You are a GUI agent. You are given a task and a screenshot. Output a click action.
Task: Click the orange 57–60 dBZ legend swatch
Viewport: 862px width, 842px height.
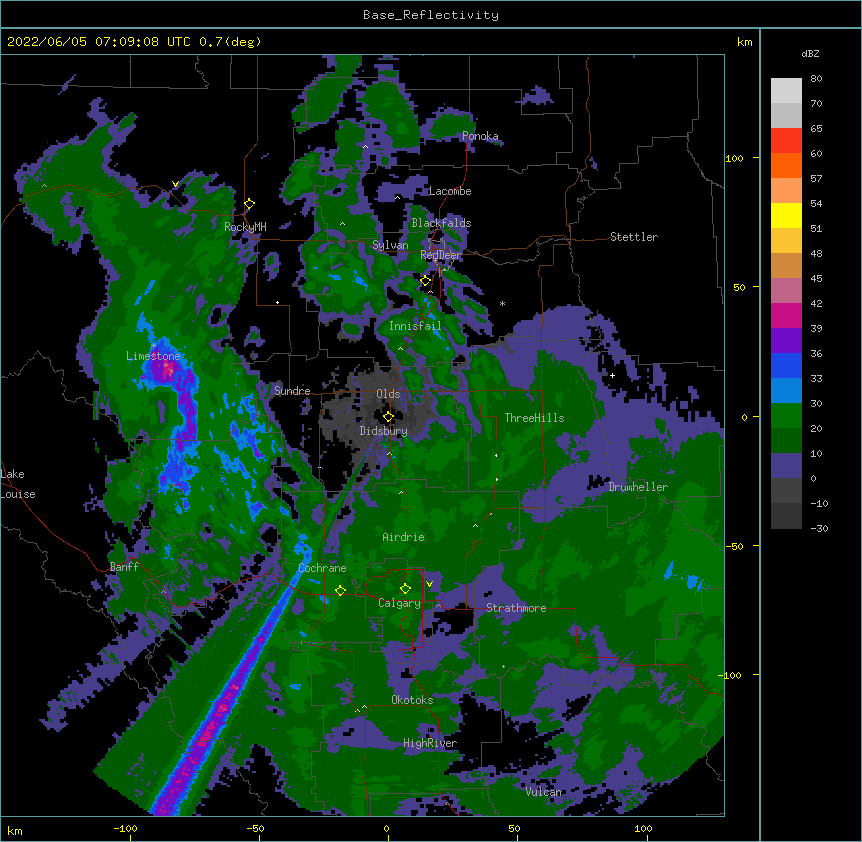point(786,165)
